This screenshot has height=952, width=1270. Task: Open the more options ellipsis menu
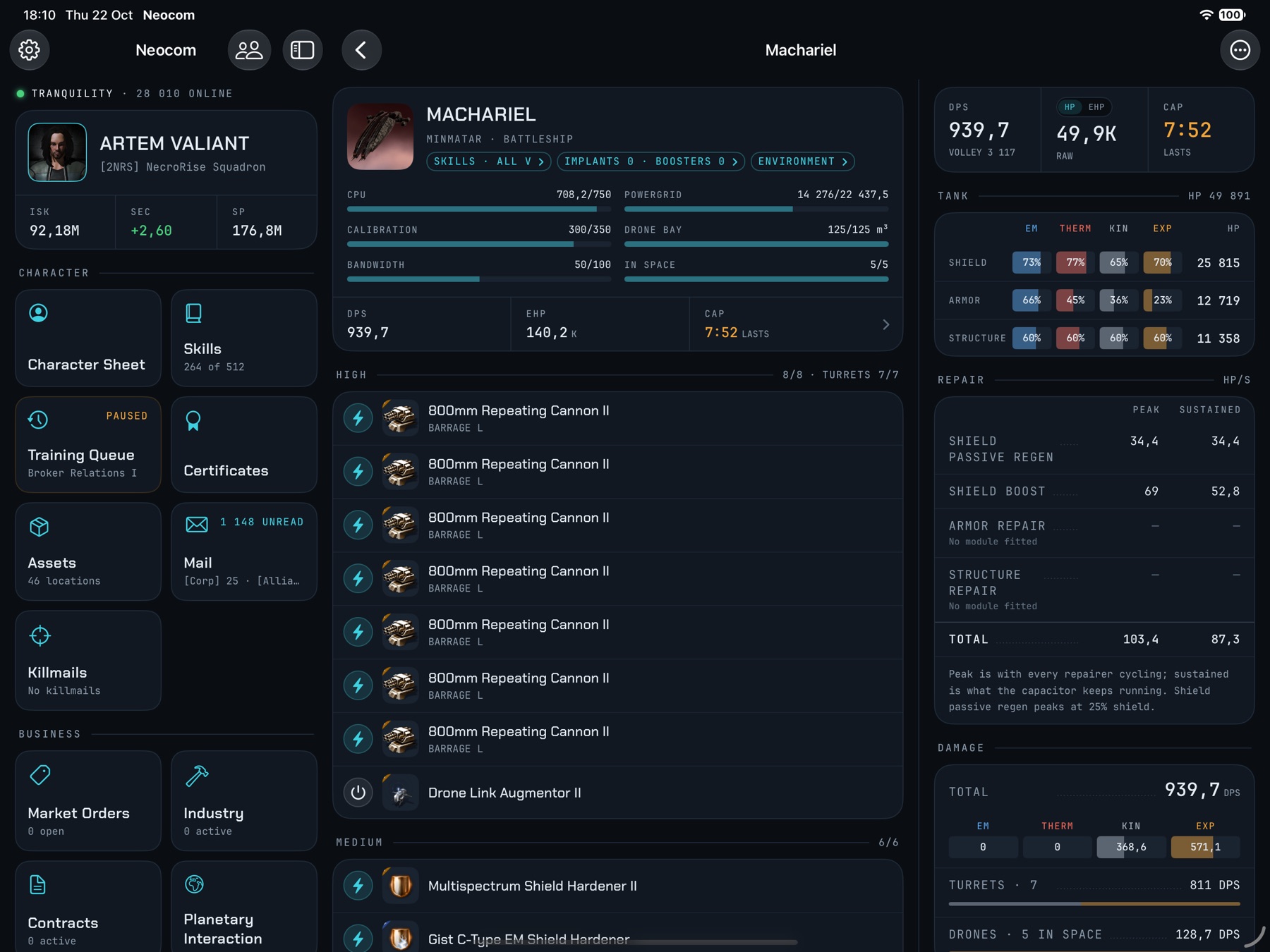[1240, 50]
